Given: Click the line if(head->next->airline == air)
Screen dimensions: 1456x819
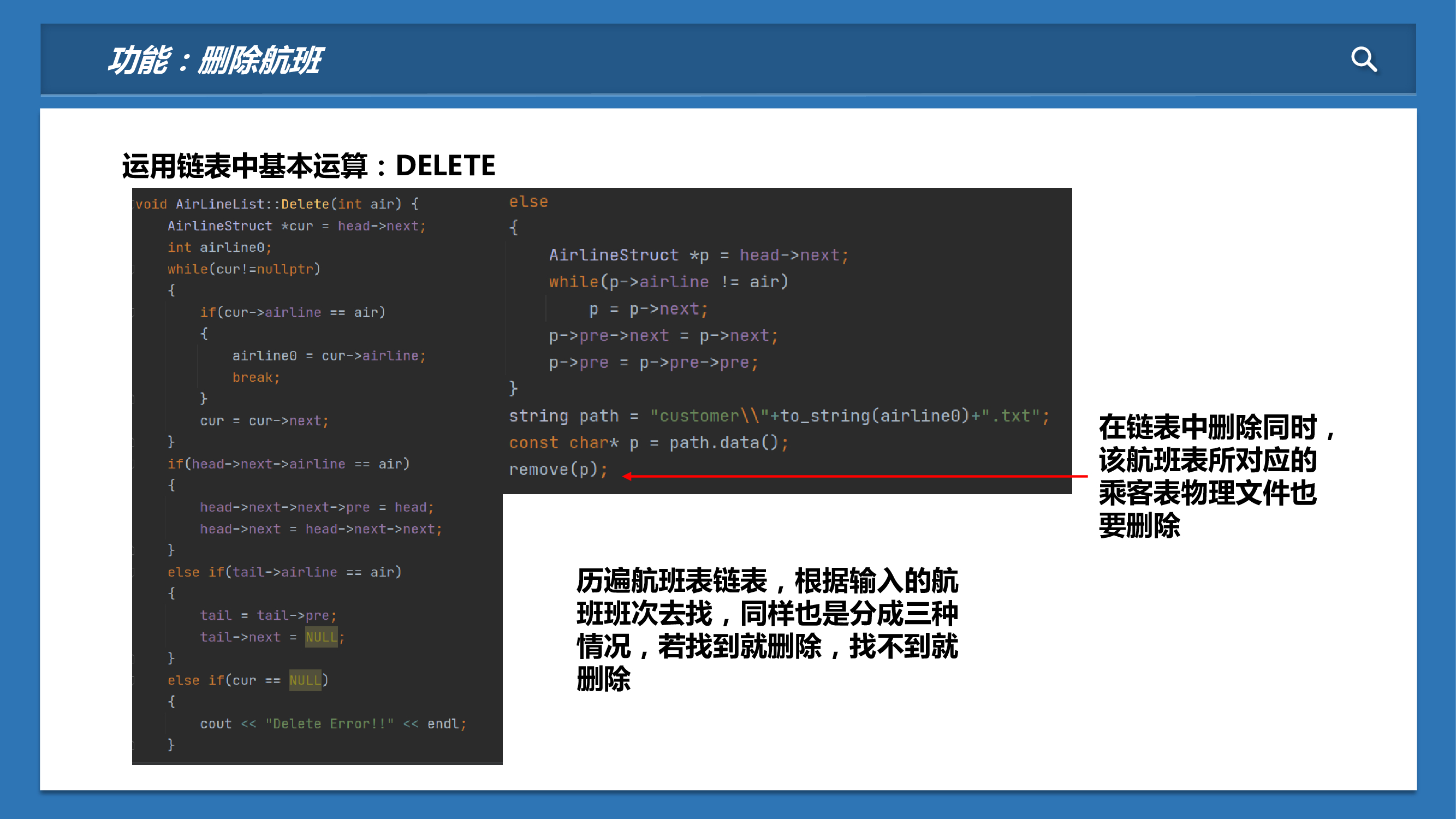Looking at the screenshot, I should pos(288,464).
